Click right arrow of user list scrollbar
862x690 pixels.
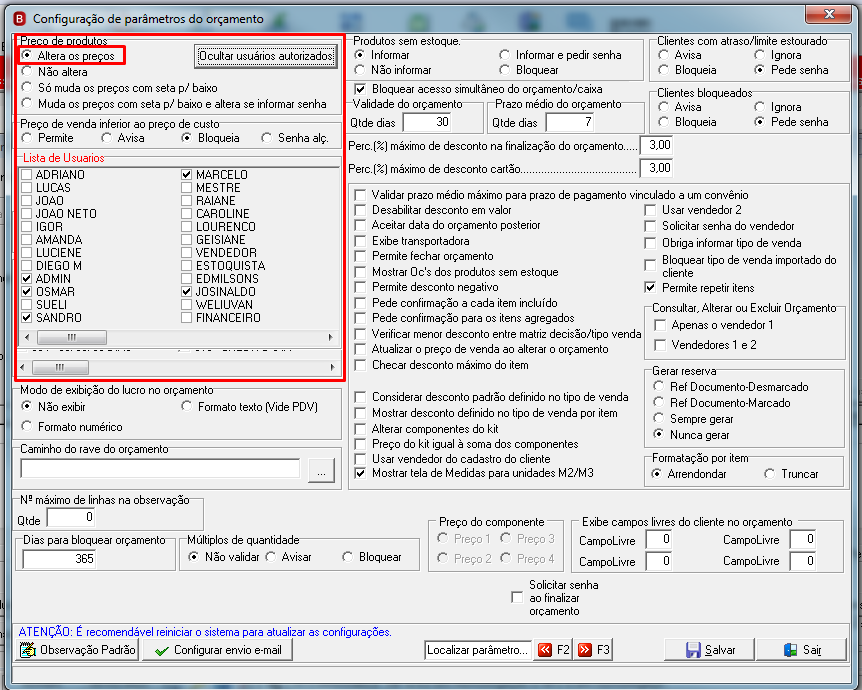coord(330,337)
